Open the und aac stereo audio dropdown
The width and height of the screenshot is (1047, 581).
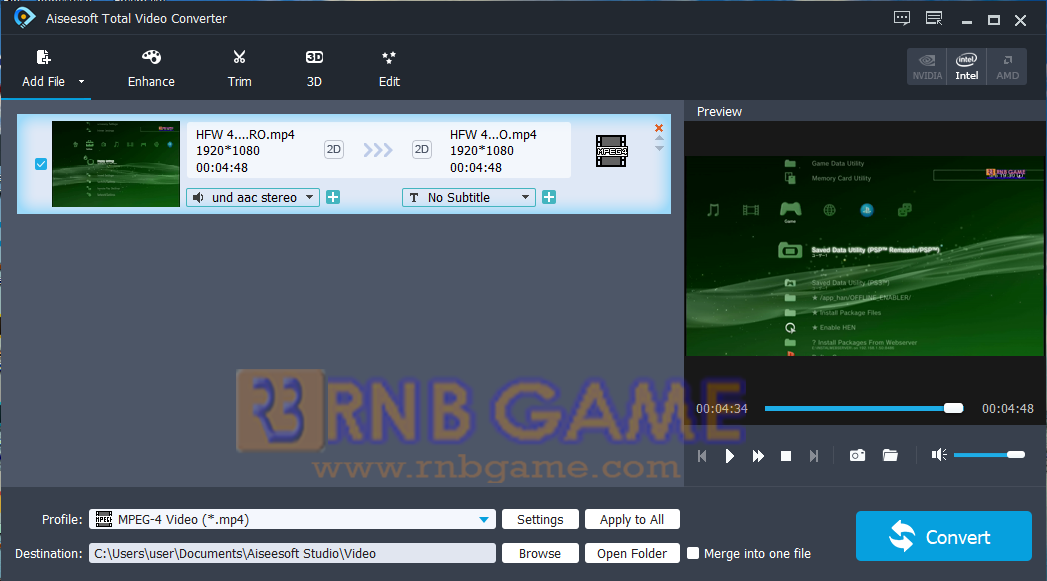[x=253, y=198]
